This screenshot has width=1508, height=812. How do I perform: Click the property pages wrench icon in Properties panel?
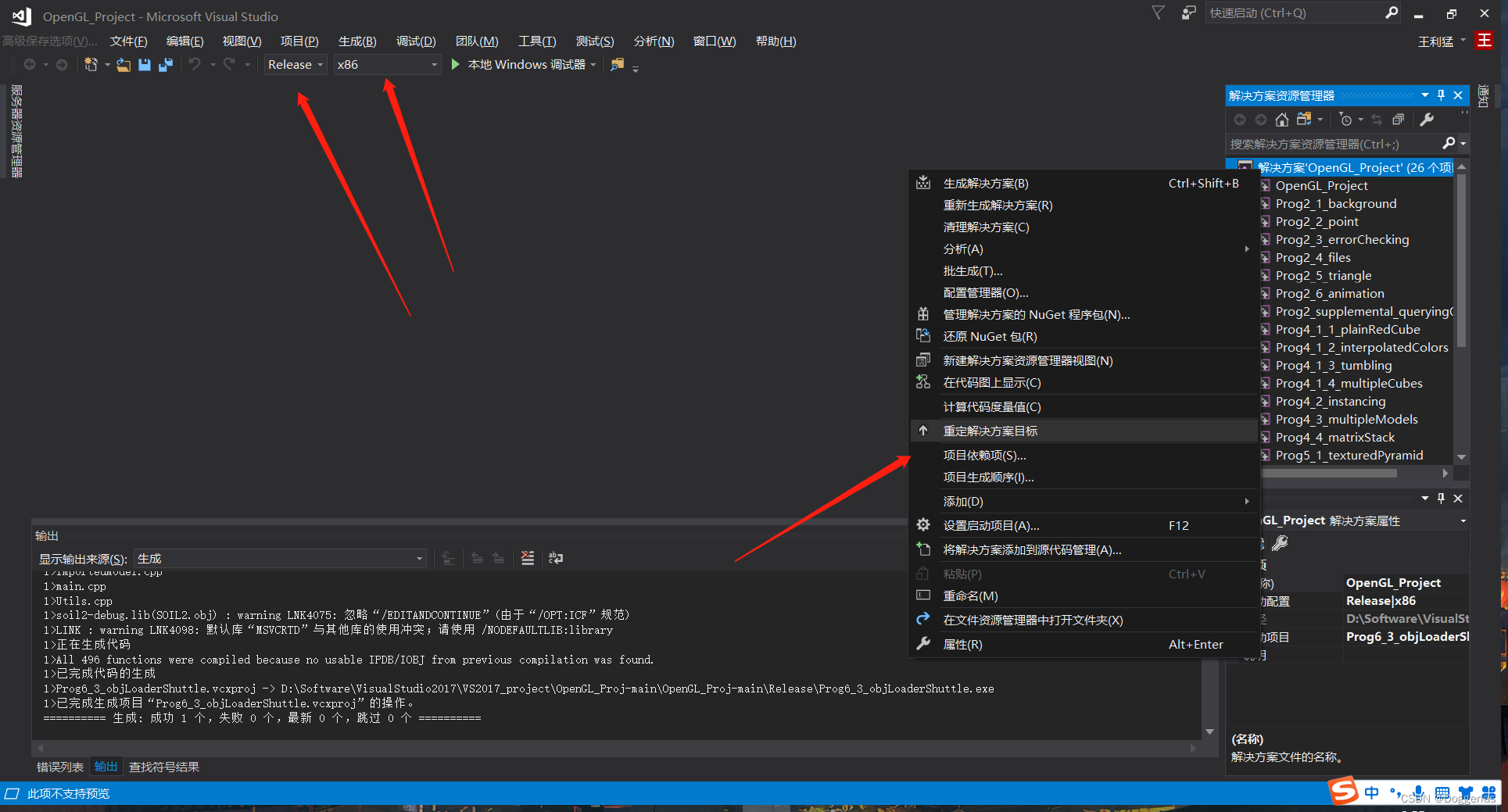(x=1280, y=542)
